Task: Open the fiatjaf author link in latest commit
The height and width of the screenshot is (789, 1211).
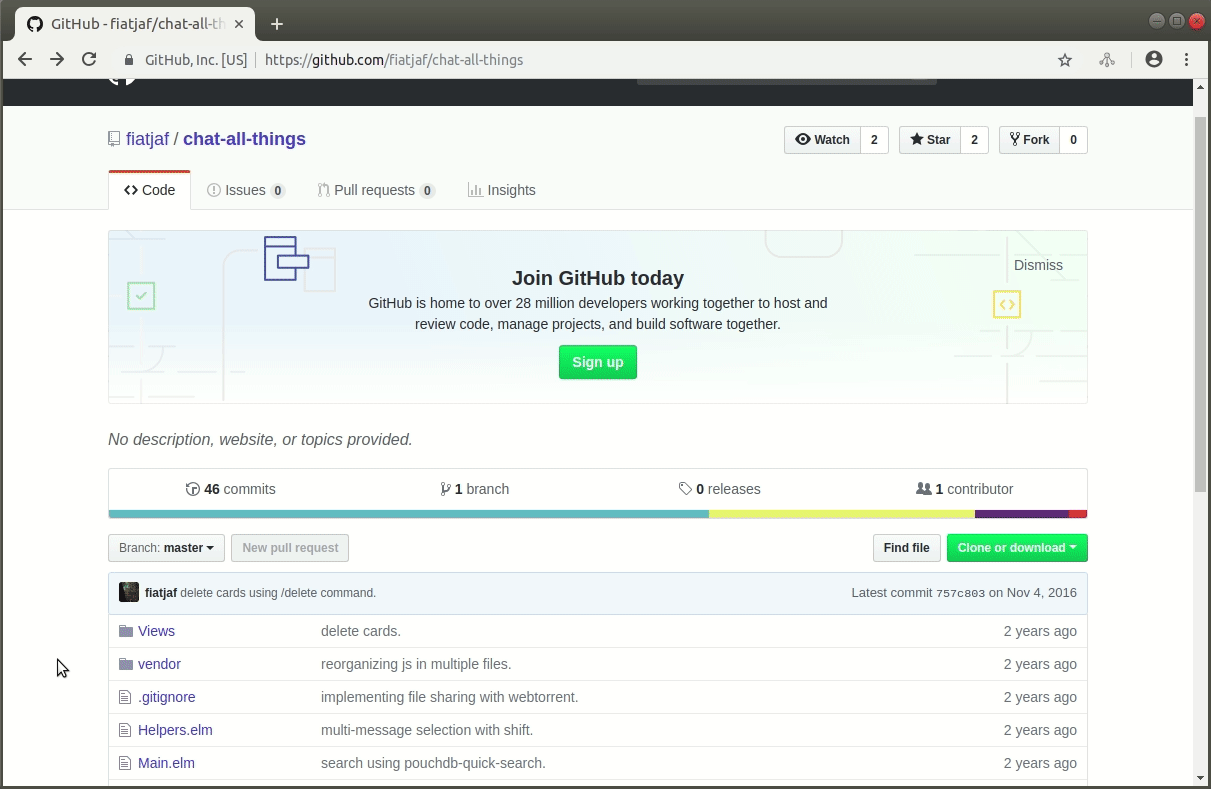Action: point(161,593)
